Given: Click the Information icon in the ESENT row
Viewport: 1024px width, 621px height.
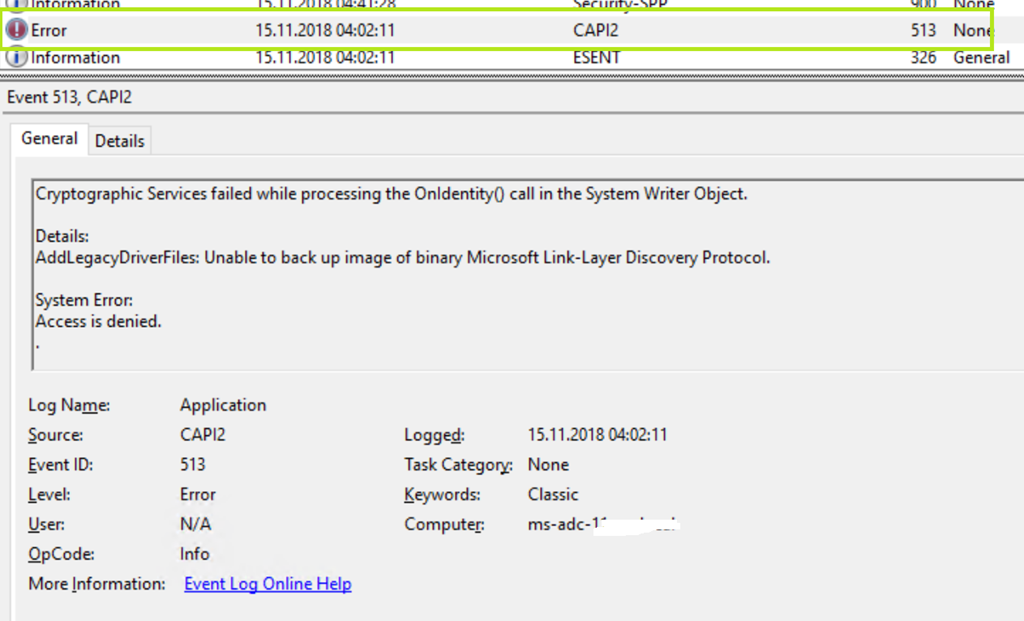Looking at the screenshot, I should (17, 58).
